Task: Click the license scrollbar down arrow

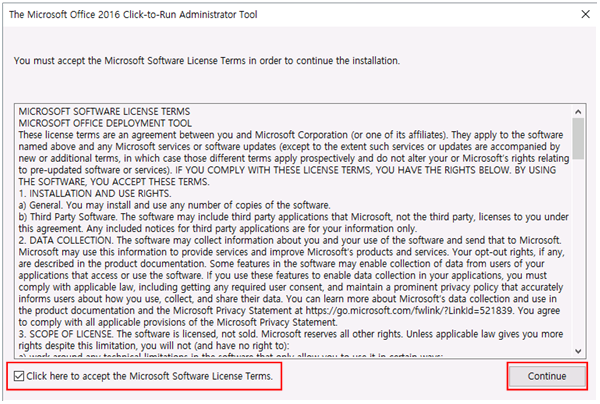Action: coord(578,351)
